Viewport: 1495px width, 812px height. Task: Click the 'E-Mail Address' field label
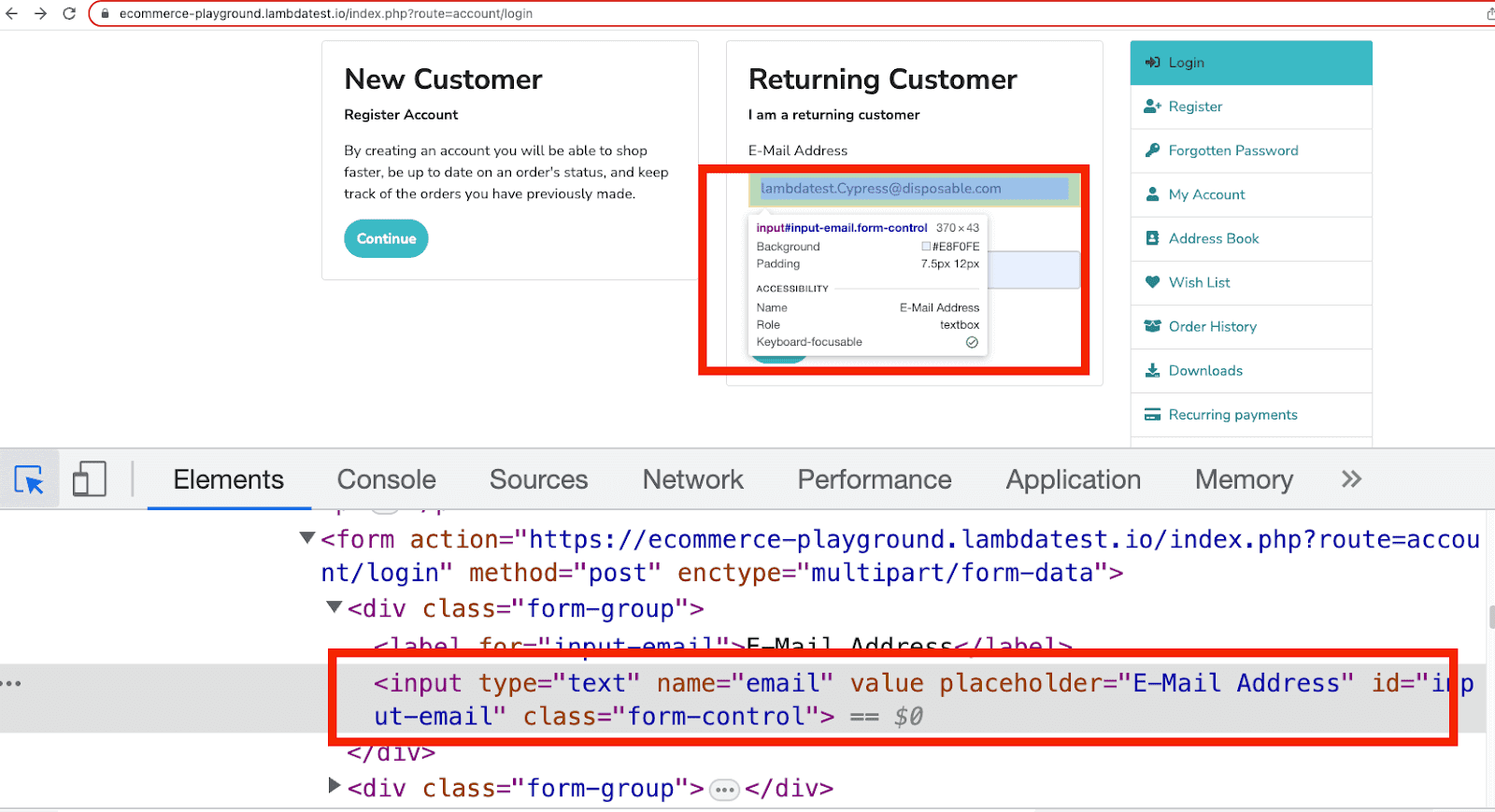click(798, 150)
